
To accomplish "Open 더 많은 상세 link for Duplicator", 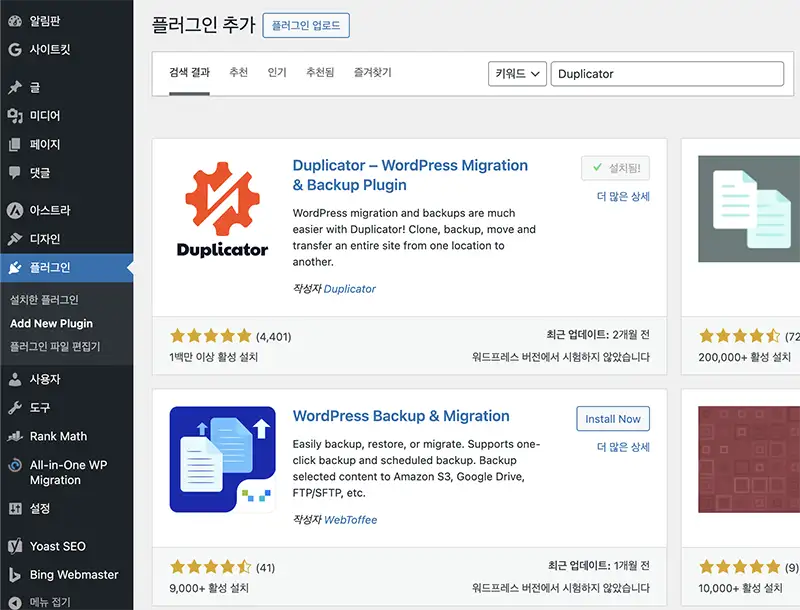I will 623,196.
